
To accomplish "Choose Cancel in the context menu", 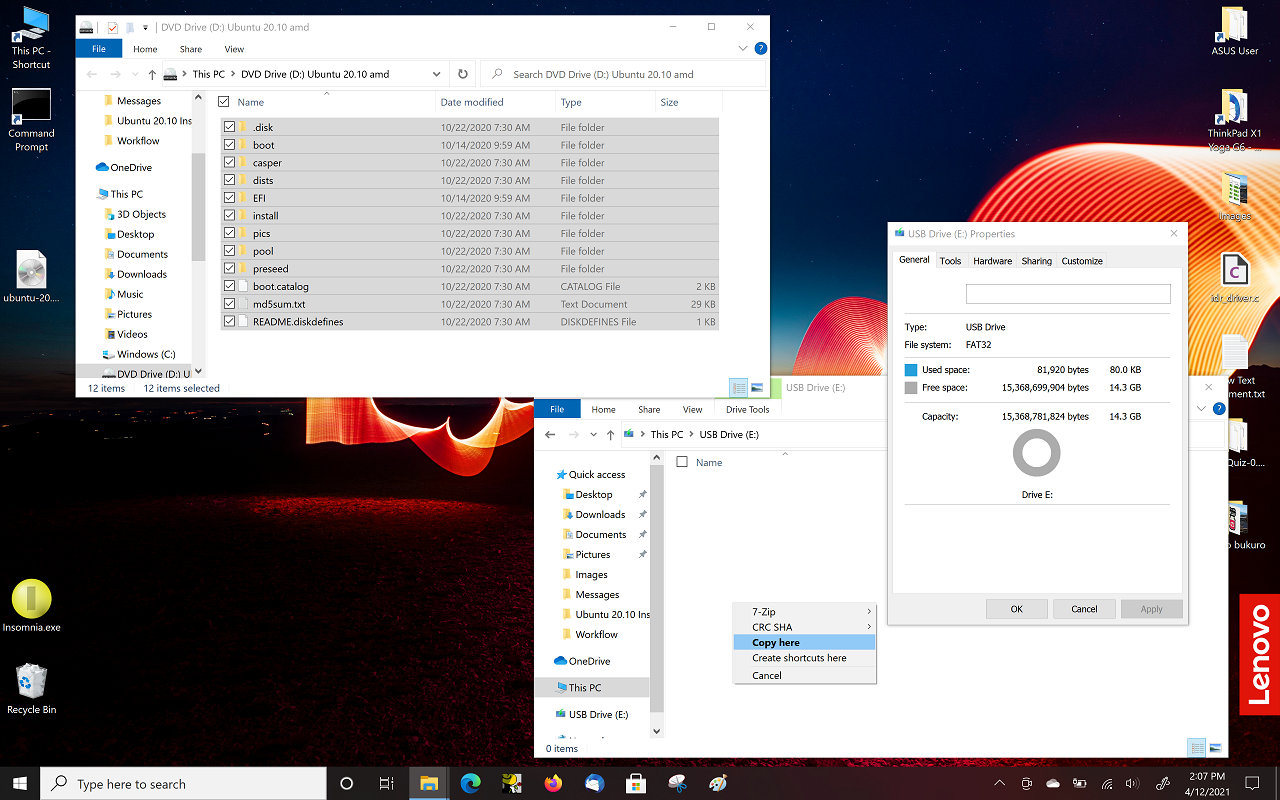I will pyautogui.click(x=804, y=676).
